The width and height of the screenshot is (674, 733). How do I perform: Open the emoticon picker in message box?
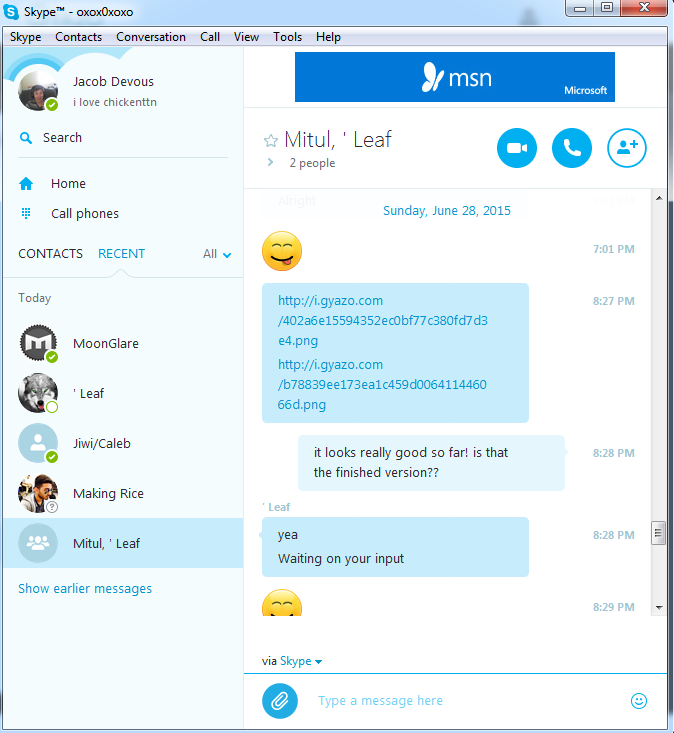click(638, 701)
